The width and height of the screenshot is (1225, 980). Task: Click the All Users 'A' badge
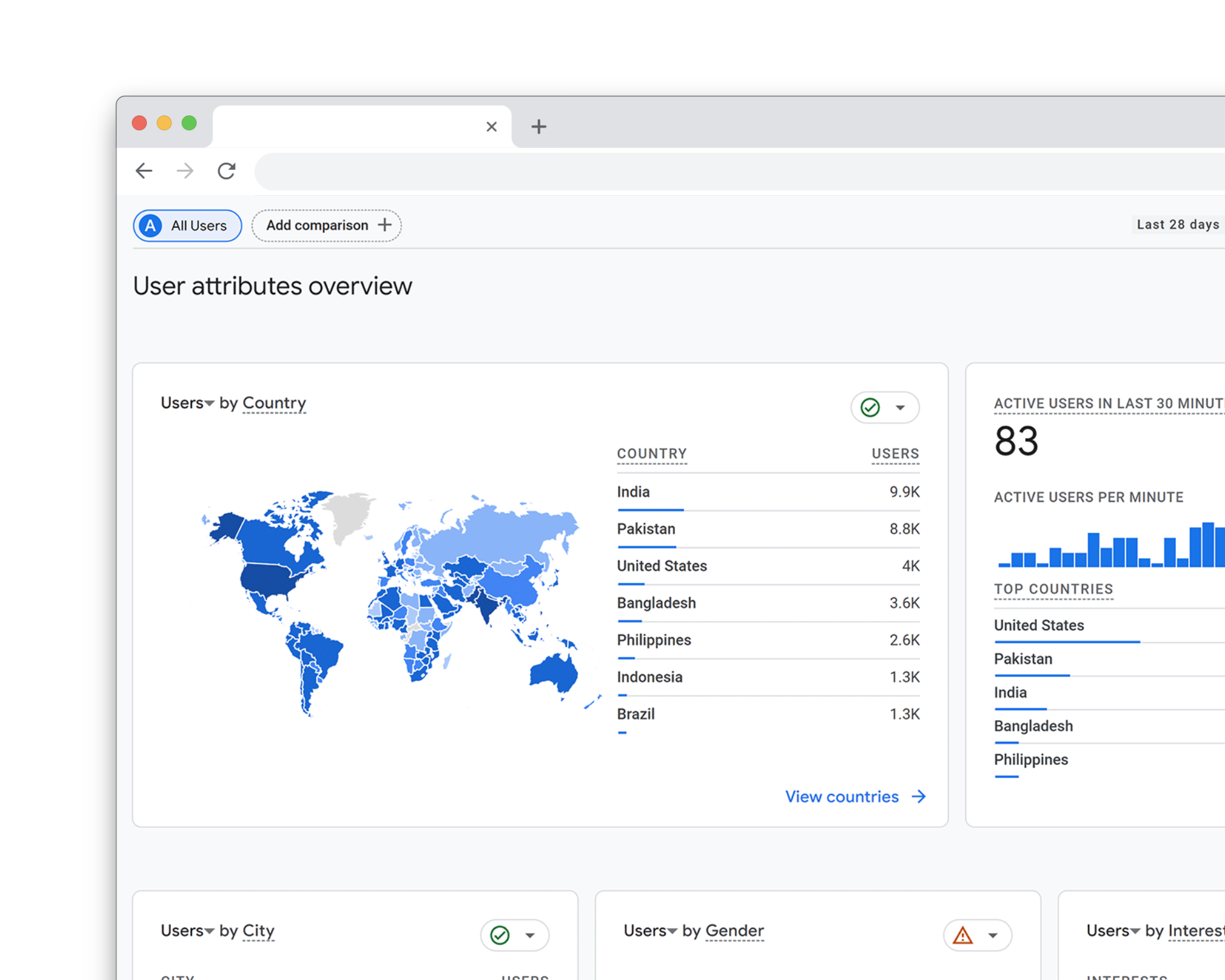pos(151,225)
